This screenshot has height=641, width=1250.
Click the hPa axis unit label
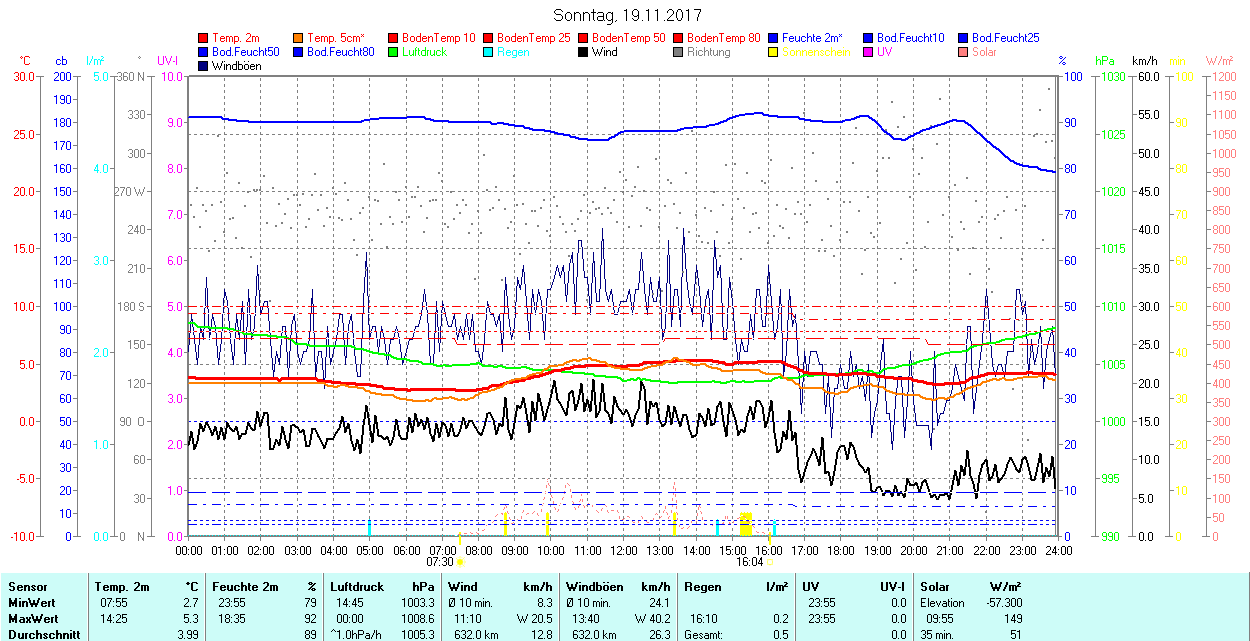click(1105, 61)
